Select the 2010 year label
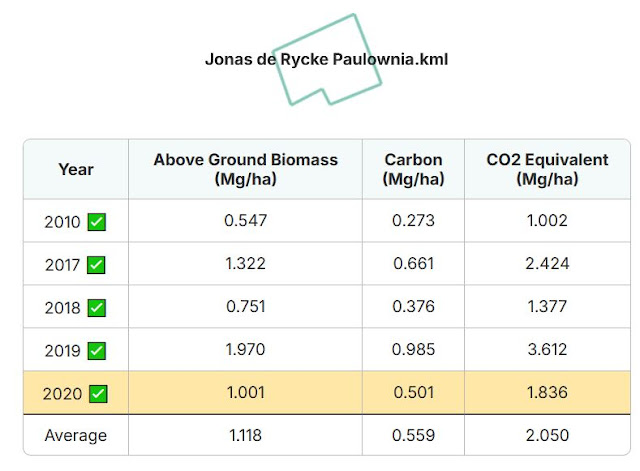This screenshot has height=471, width=640. [x=62, y=222]
